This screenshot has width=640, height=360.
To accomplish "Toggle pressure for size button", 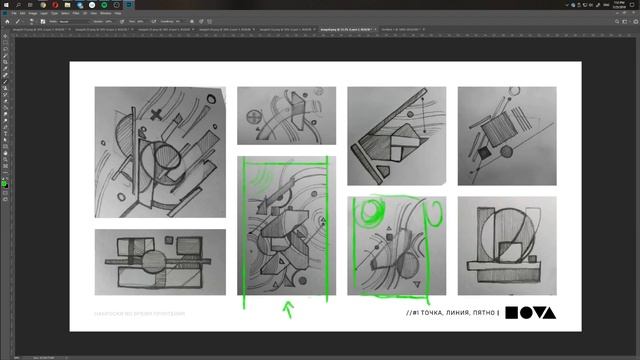I will (201, 21).
